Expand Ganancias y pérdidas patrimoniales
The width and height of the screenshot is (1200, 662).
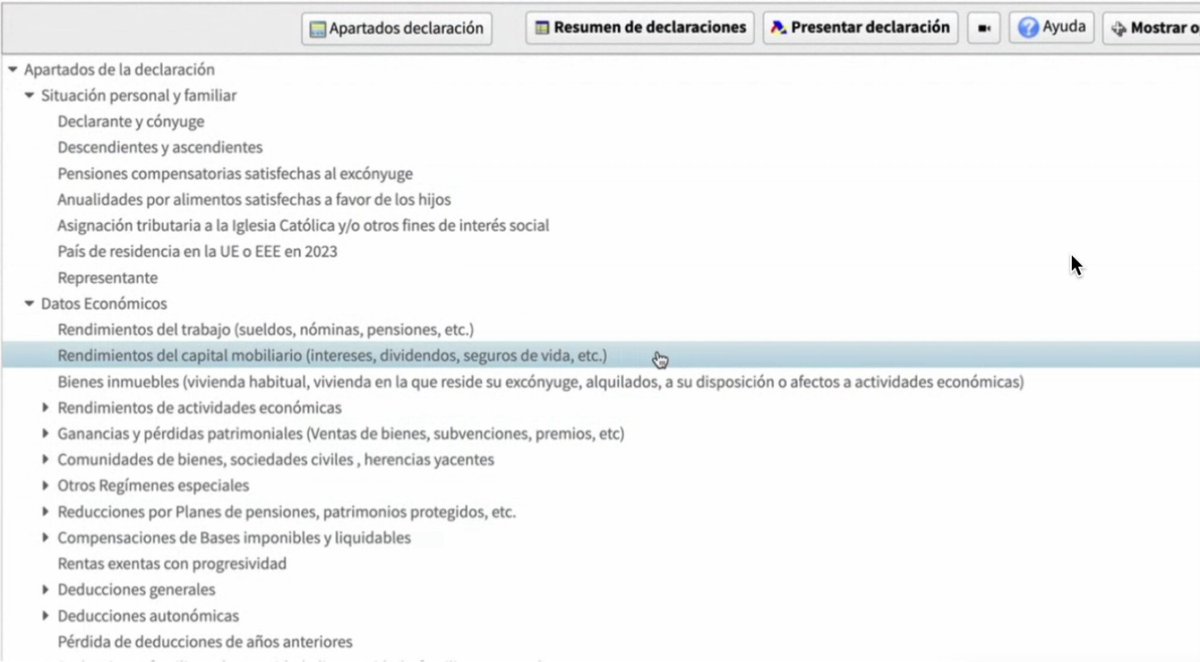tap(46, 434)
